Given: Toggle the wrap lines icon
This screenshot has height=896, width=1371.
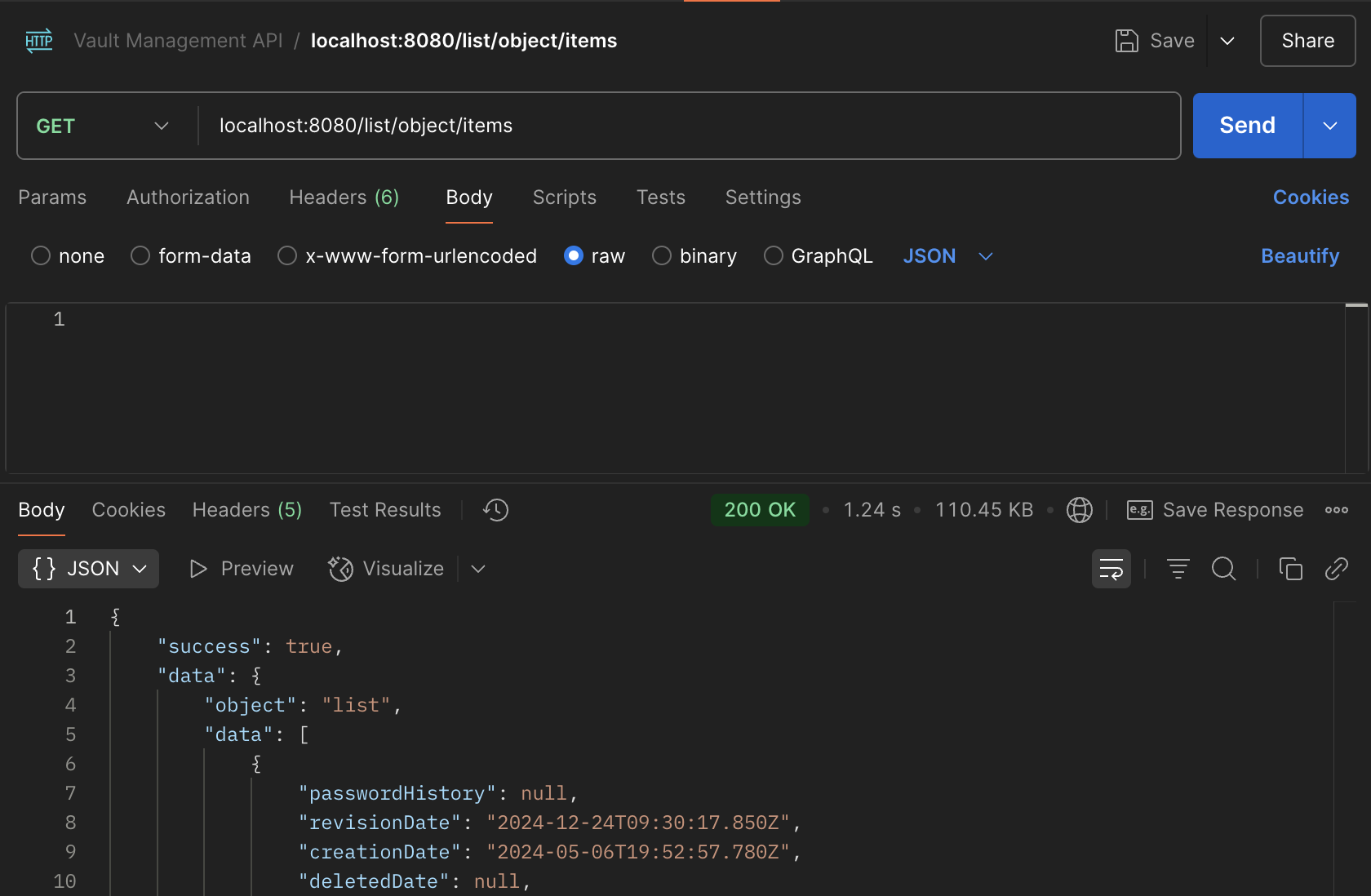Looking at the screenshot, I should tap(1111, 569).
